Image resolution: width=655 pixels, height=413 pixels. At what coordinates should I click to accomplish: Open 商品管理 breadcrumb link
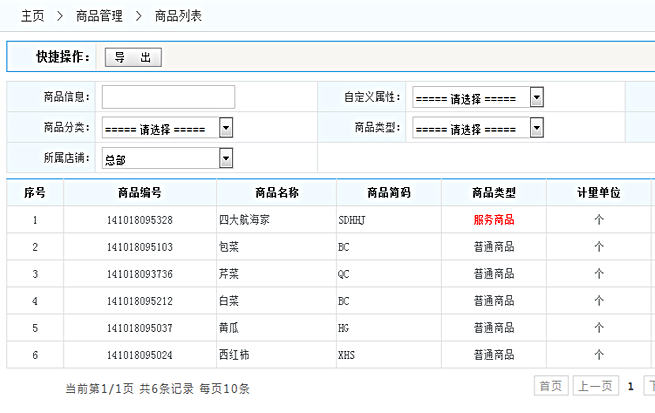tap(99, 16)
